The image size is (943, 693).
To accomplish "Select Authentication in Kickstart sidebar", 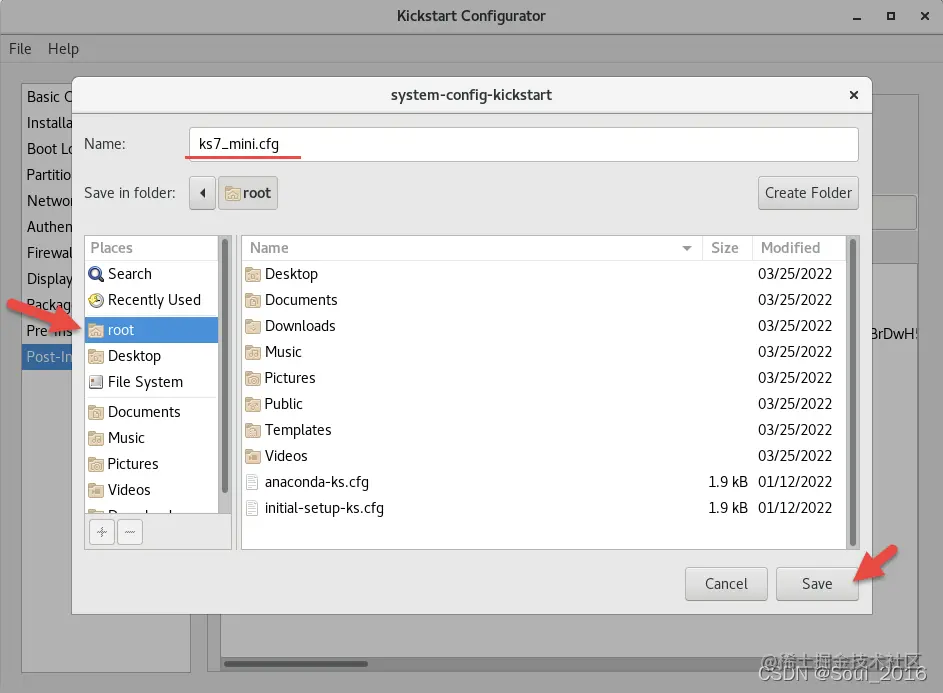I will tap(48, 227).
